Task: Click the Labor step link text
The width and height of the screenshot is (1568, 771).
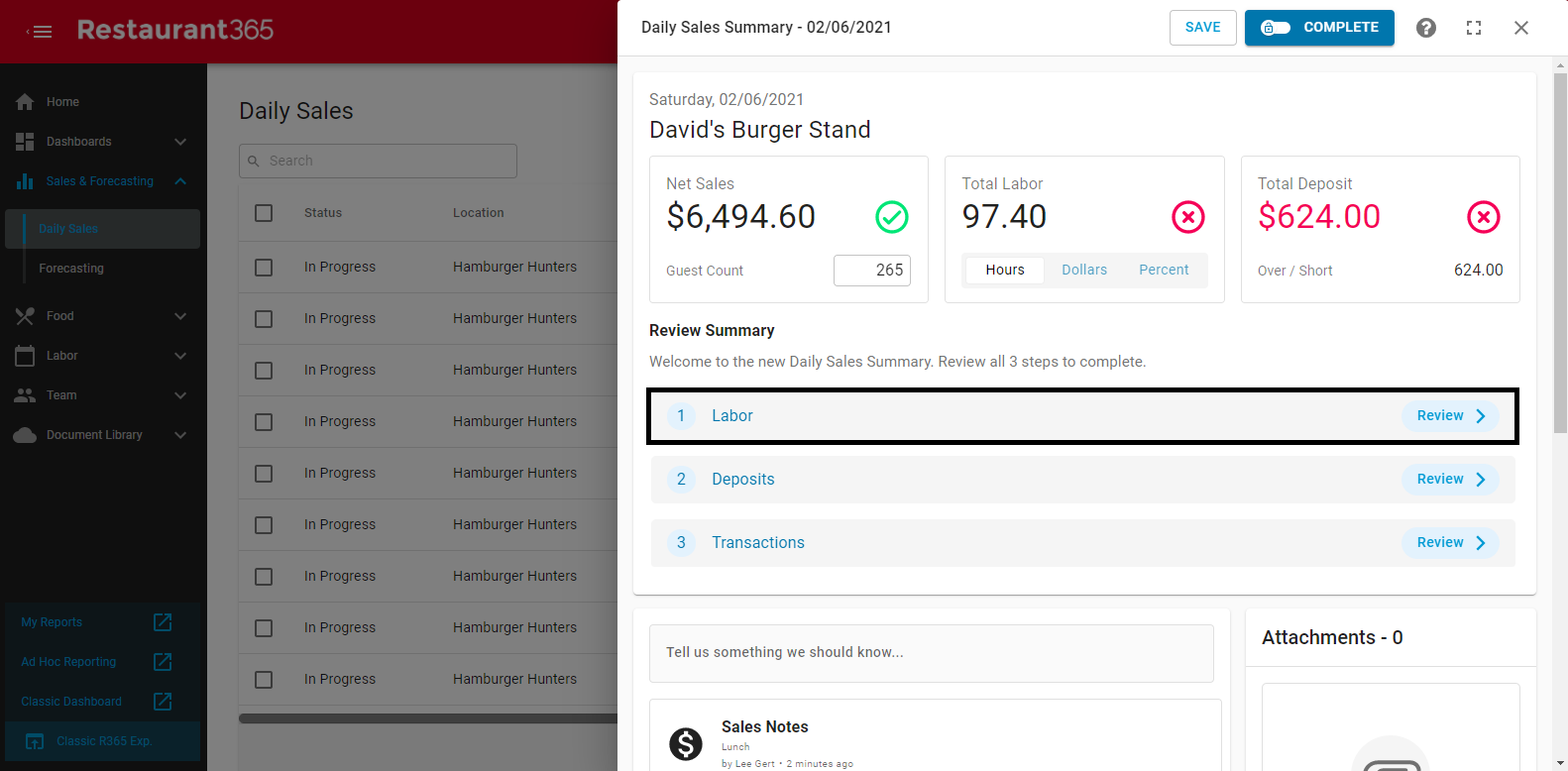Action: (732, 416)
